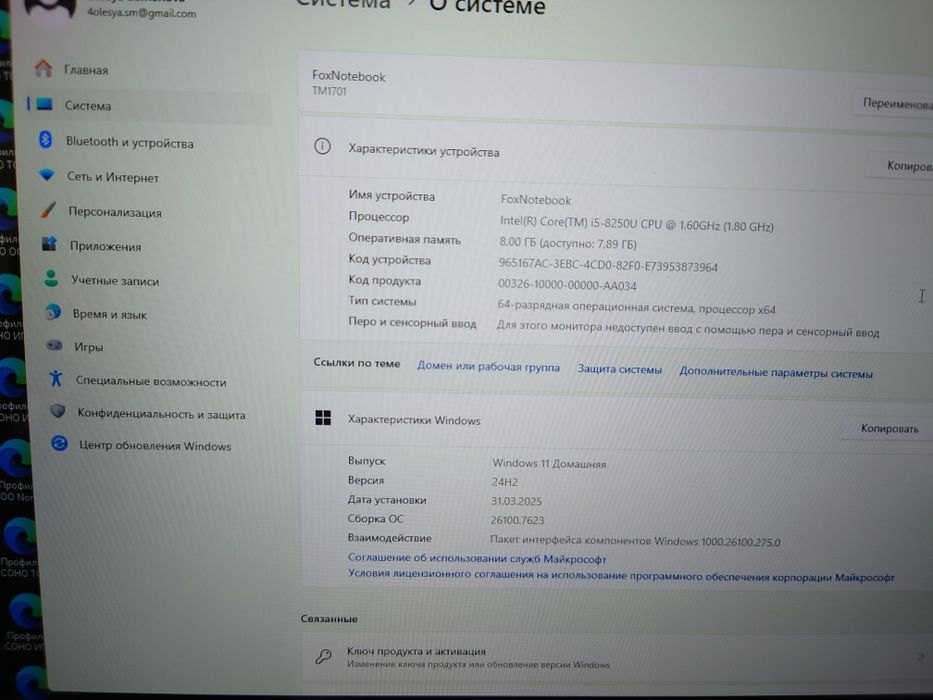Click the Bluetooth icon in sidebar
Viewport: 933px width, 700px height.
click(x=46, y=140)
